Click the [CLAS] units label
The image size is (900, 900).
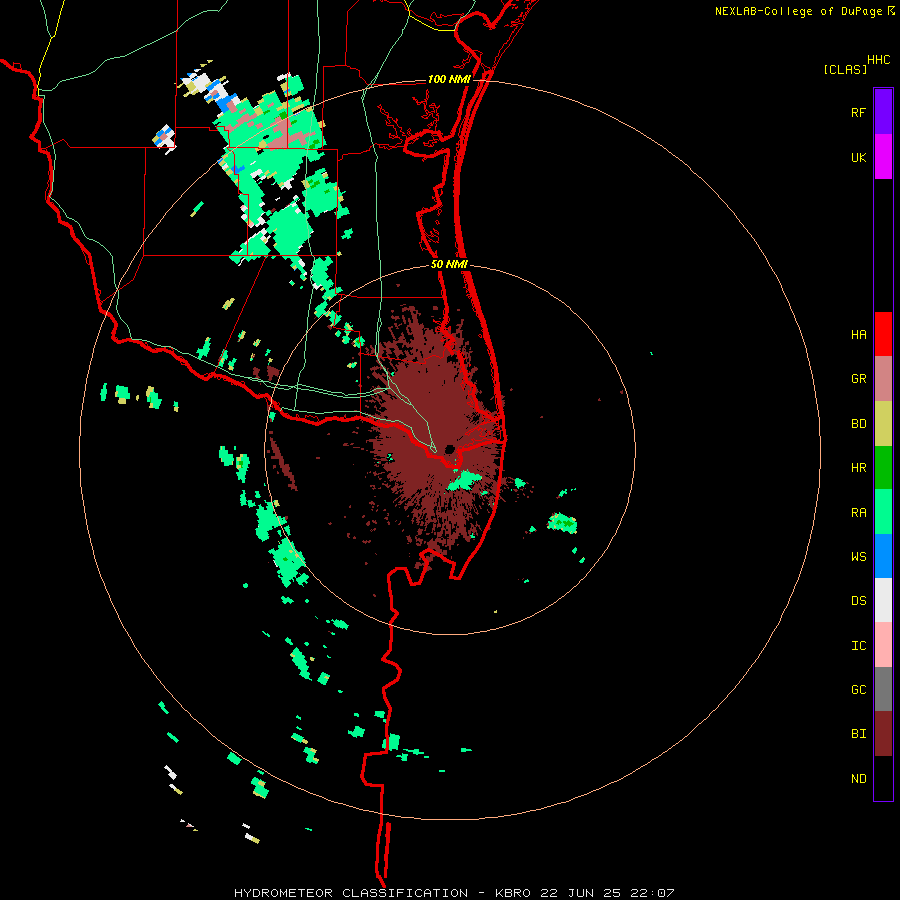pyautogui.click(x=845, y=70)
